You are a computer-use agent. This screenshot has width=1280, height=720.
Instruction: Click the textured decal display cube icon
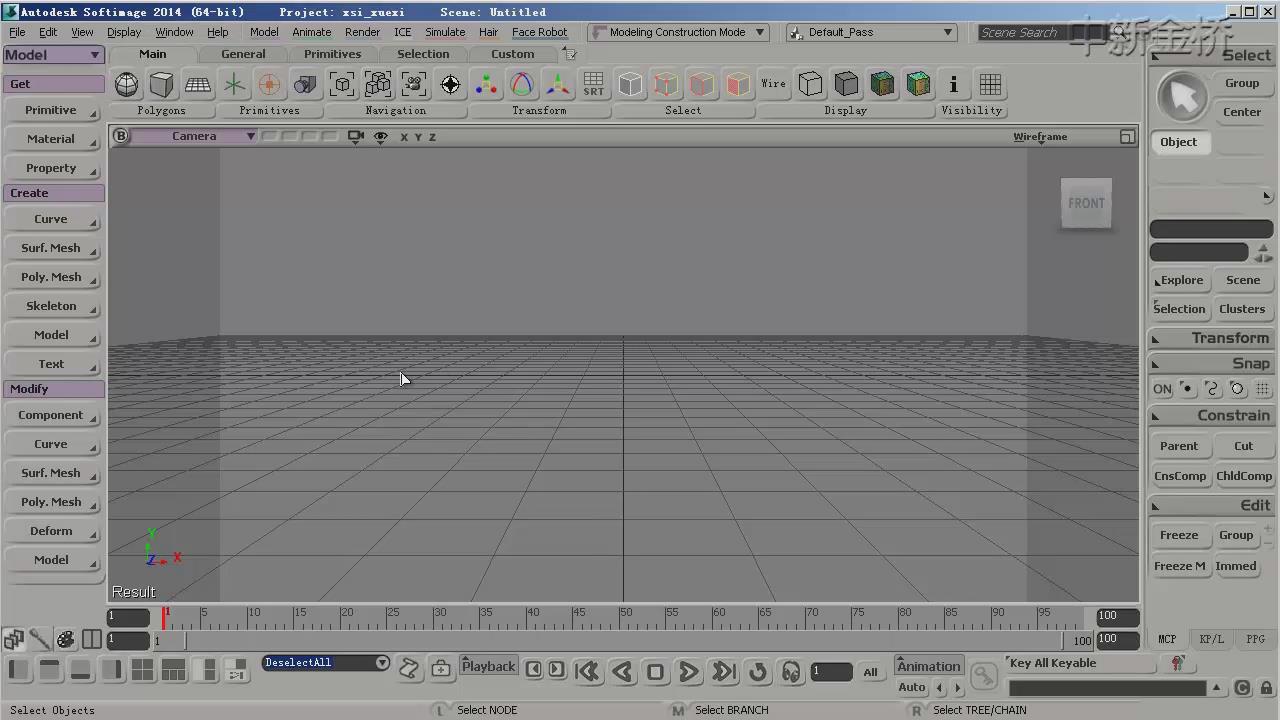pos(918,84)
